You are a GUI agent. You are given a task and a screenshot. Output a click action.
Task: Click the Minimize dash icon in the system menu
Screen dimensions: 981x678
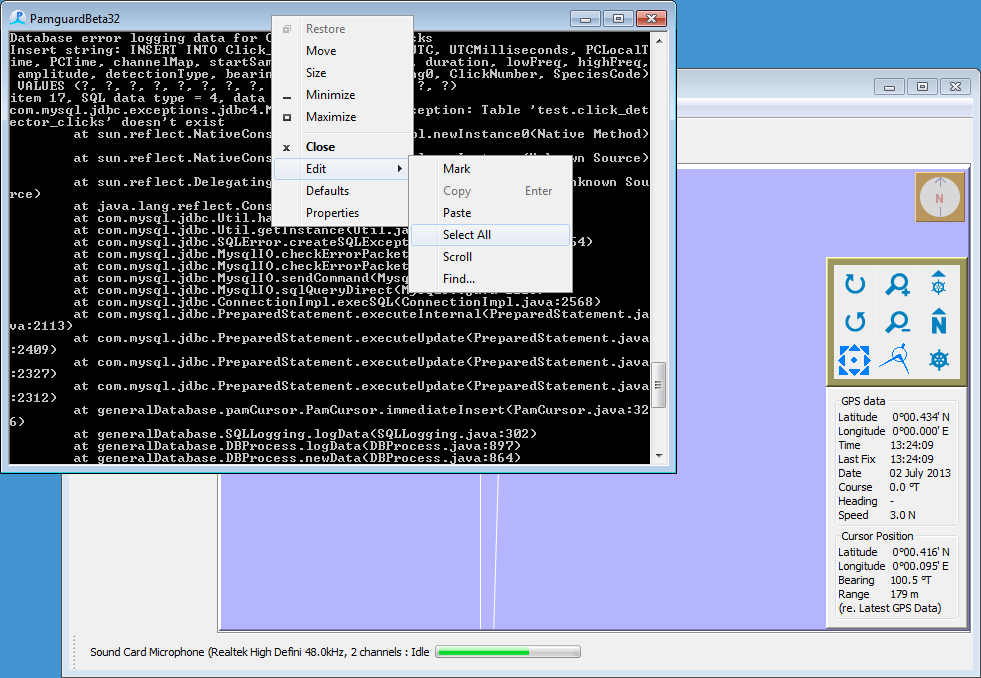coord(287,98)
